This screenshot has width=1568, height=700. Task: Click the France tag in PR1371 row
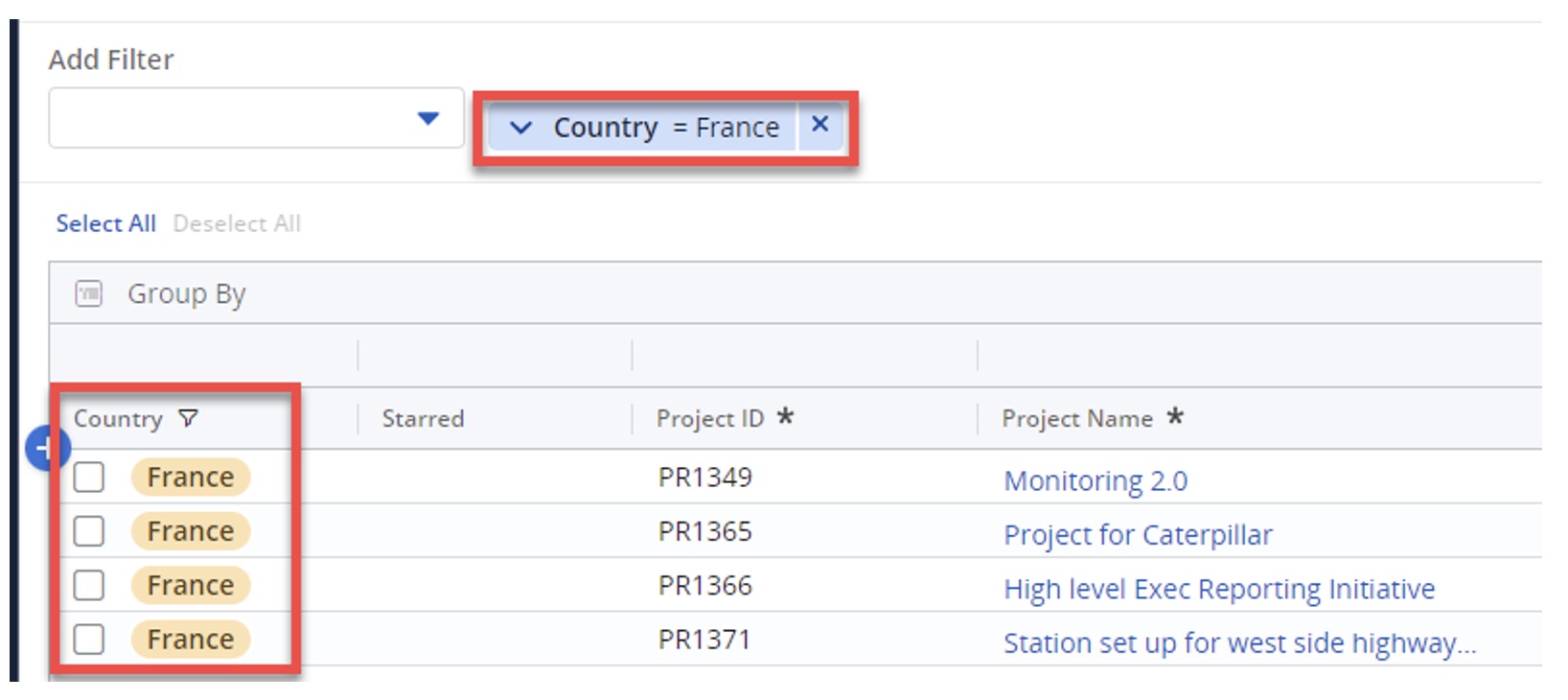(191, 639)
